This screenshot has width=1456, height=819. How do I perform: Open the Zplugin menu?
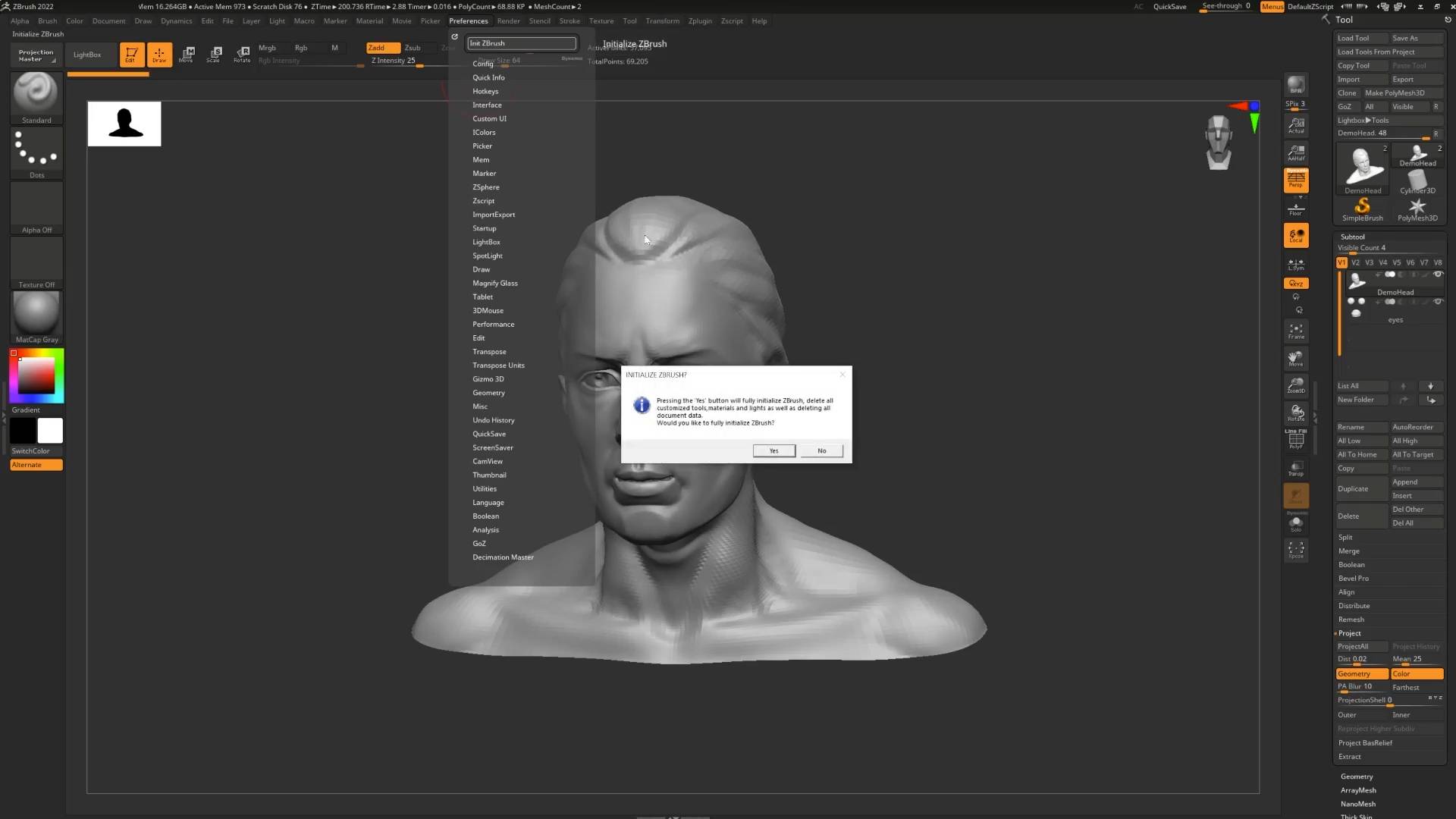pos(700,21)
